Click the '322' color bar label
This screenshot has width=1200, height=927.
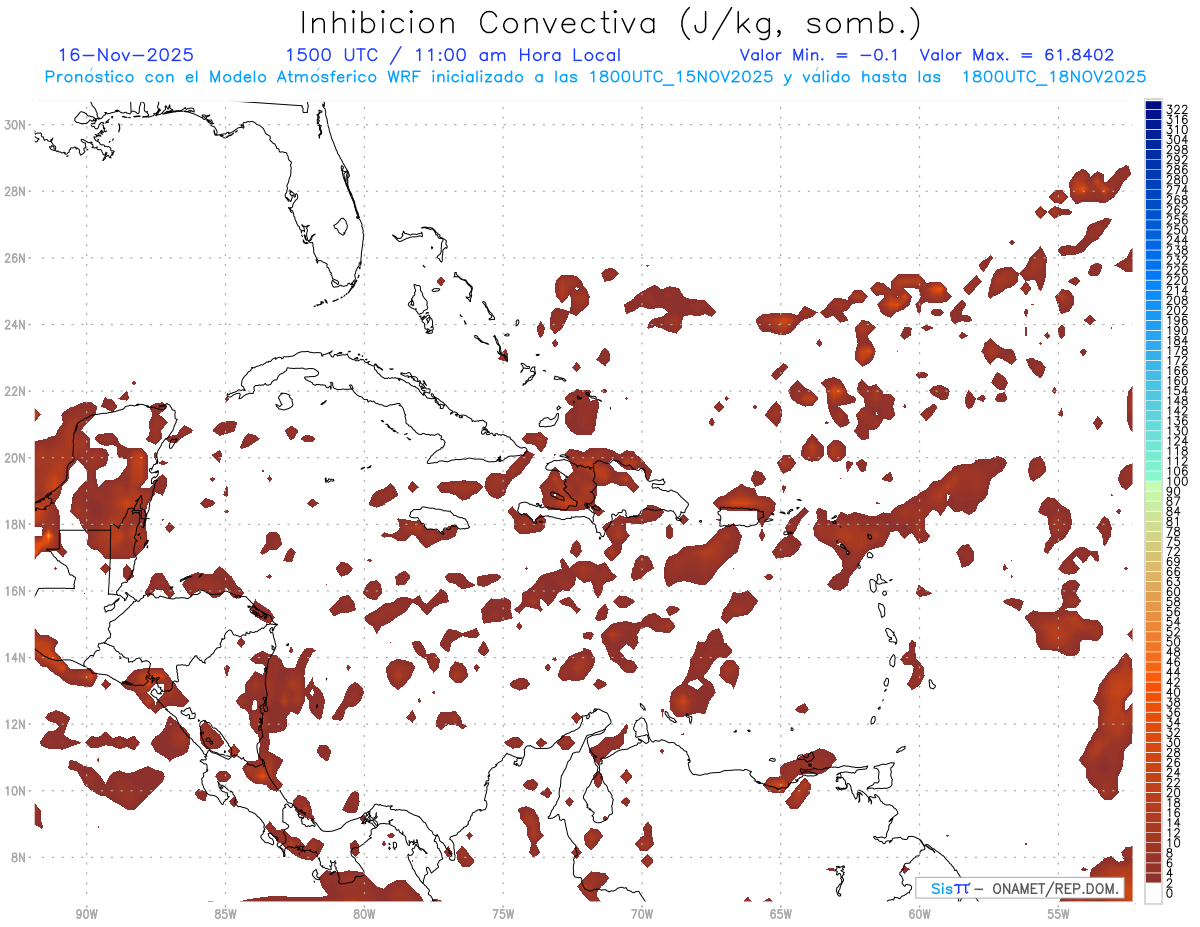tap(1176, 109)
